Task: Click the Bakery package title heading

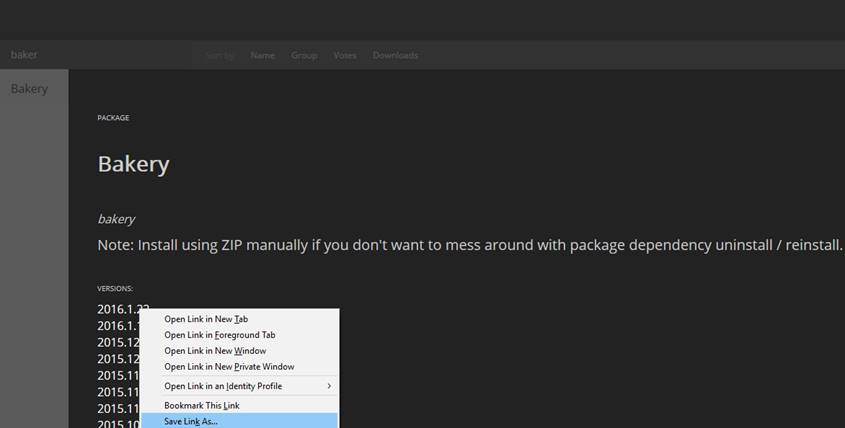Action: coord(133,164)
